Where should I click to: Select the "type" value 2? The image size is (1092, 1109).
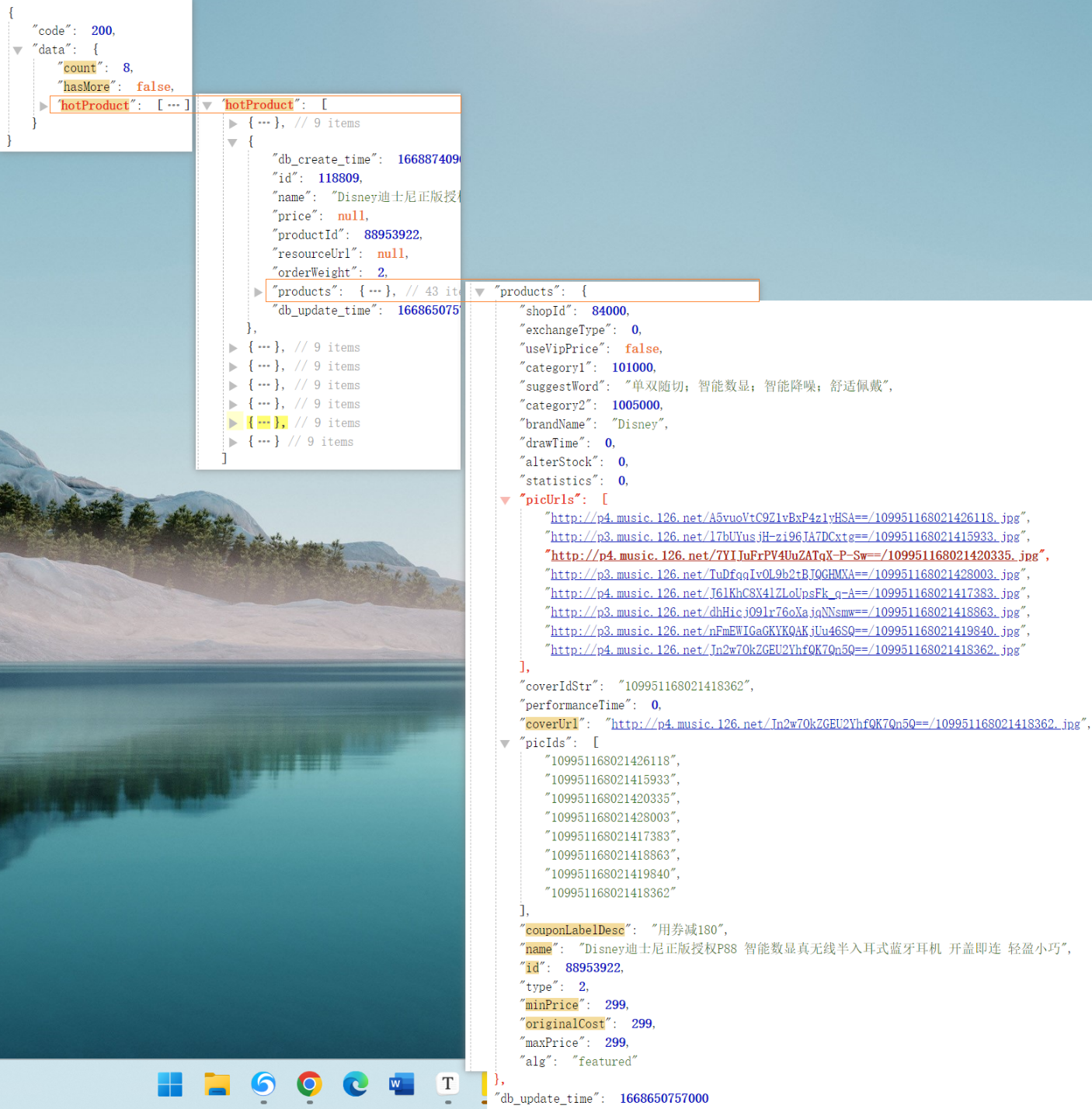point(583,986)
